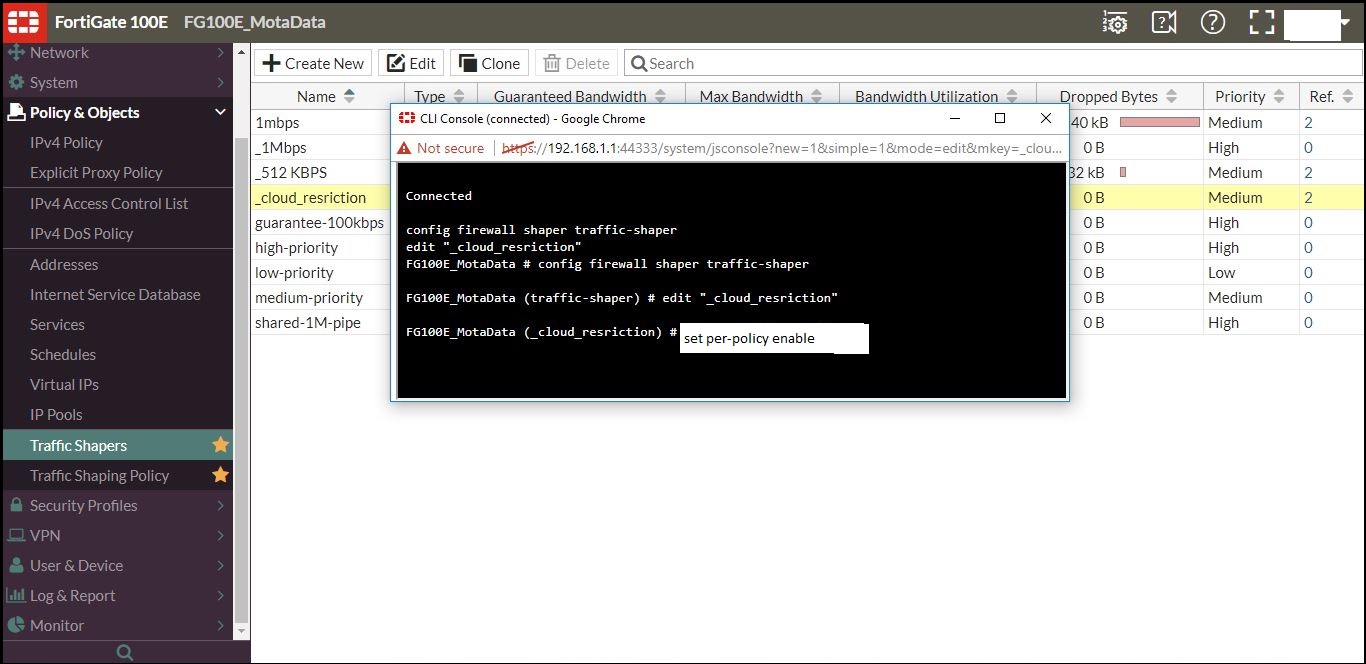This screenshot has width=1366, height=664.
Task: Click the Fortinet logo icon
Action: tap(23, 21)
